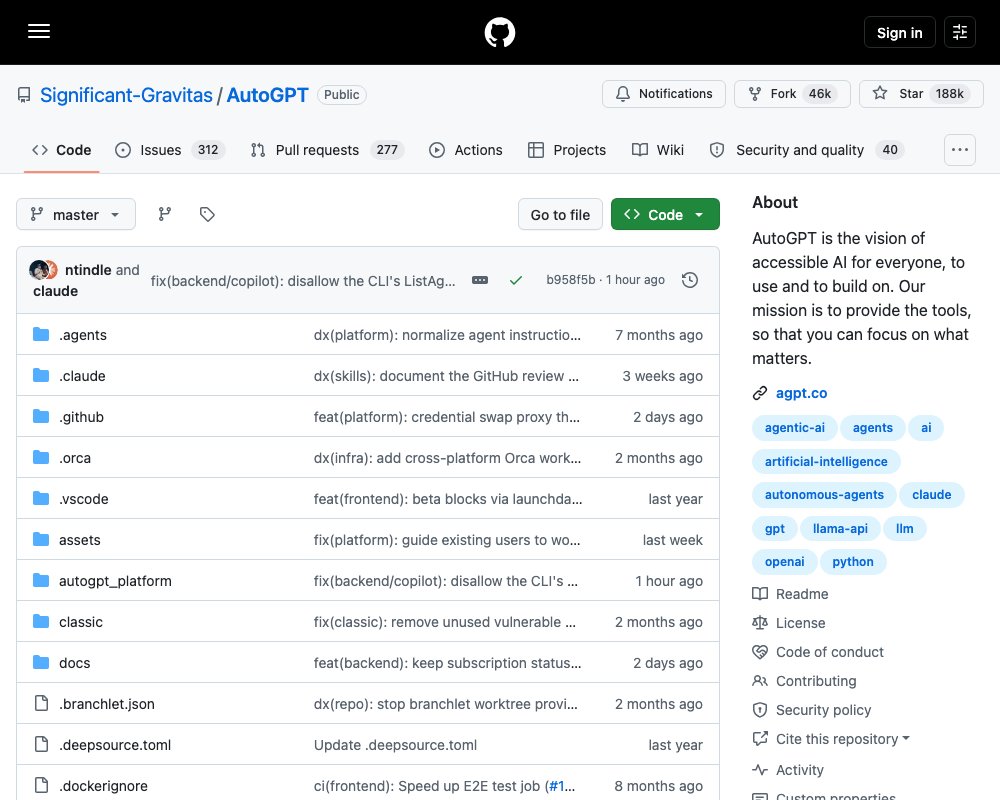Fork the repository with the Fork button
The width and height of the screenshot is (1000, 800).
(792, 94)
